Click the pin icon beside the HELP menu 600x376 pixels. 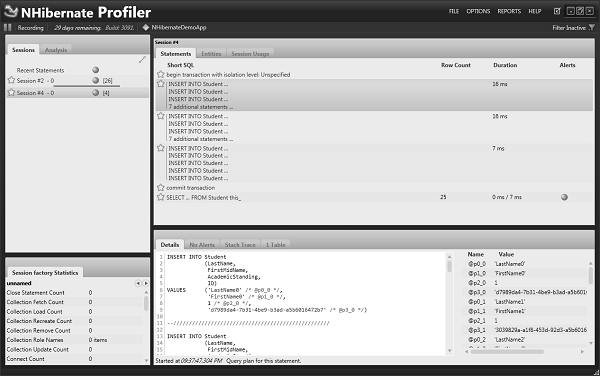pyautogui.click(x=557, y=11)
